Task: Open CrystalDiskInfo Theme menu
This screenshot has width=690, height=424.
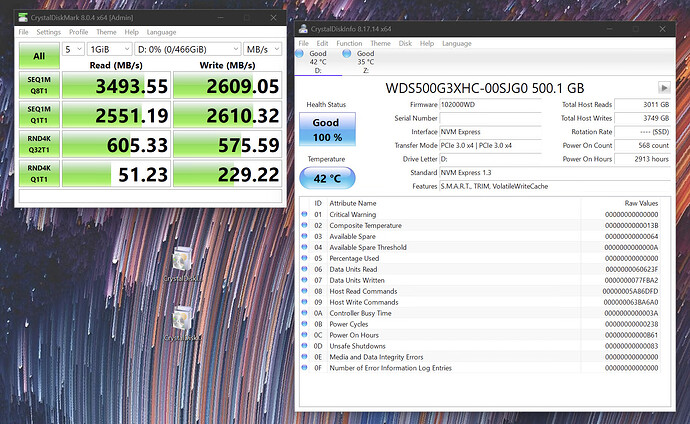Action: [380, 43]
